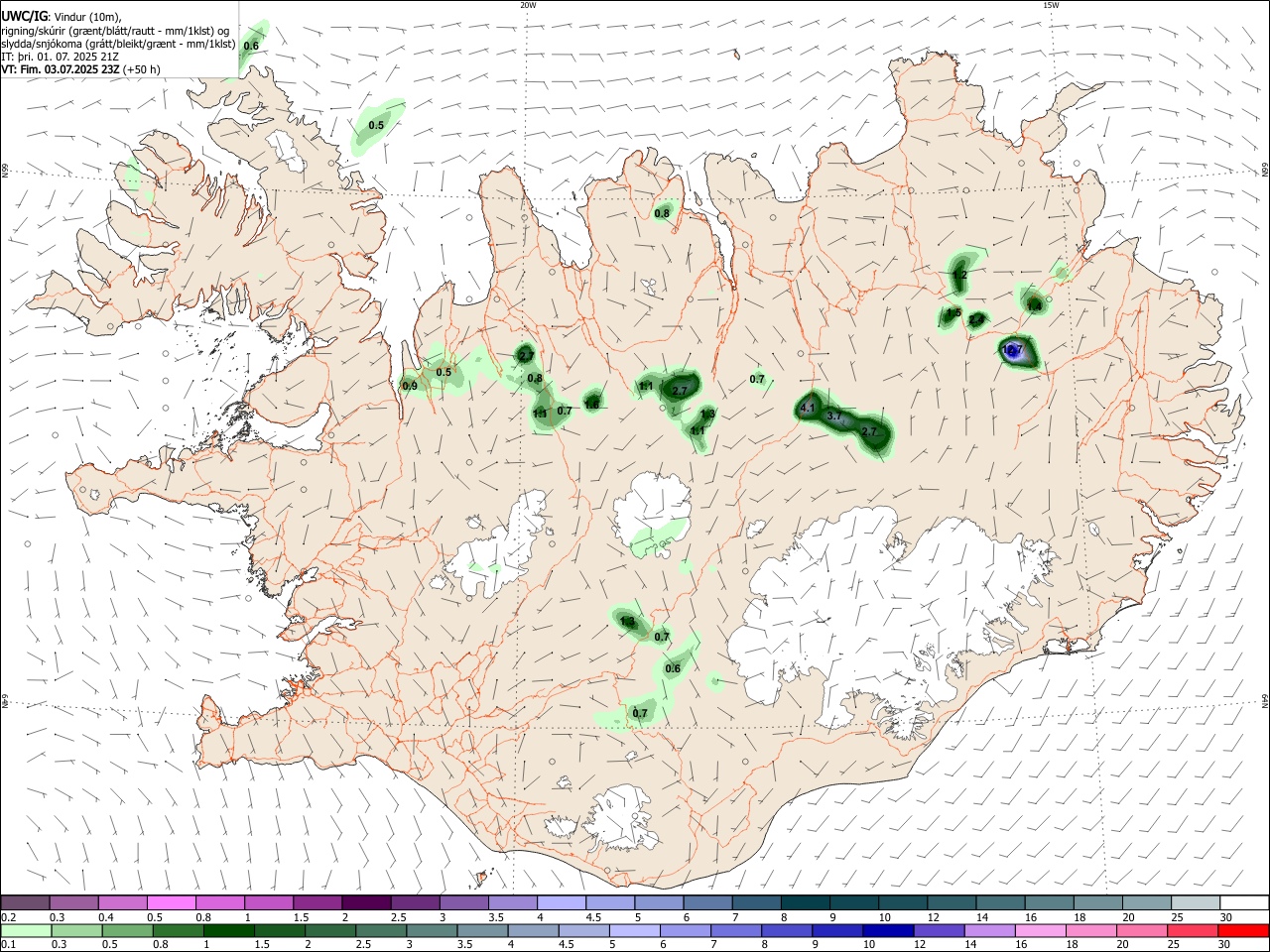The width and height of the screenshot is (1270, 952).
Task: Select the magenta swatch labeled 1.5 in top row
Action: [317, 902]
